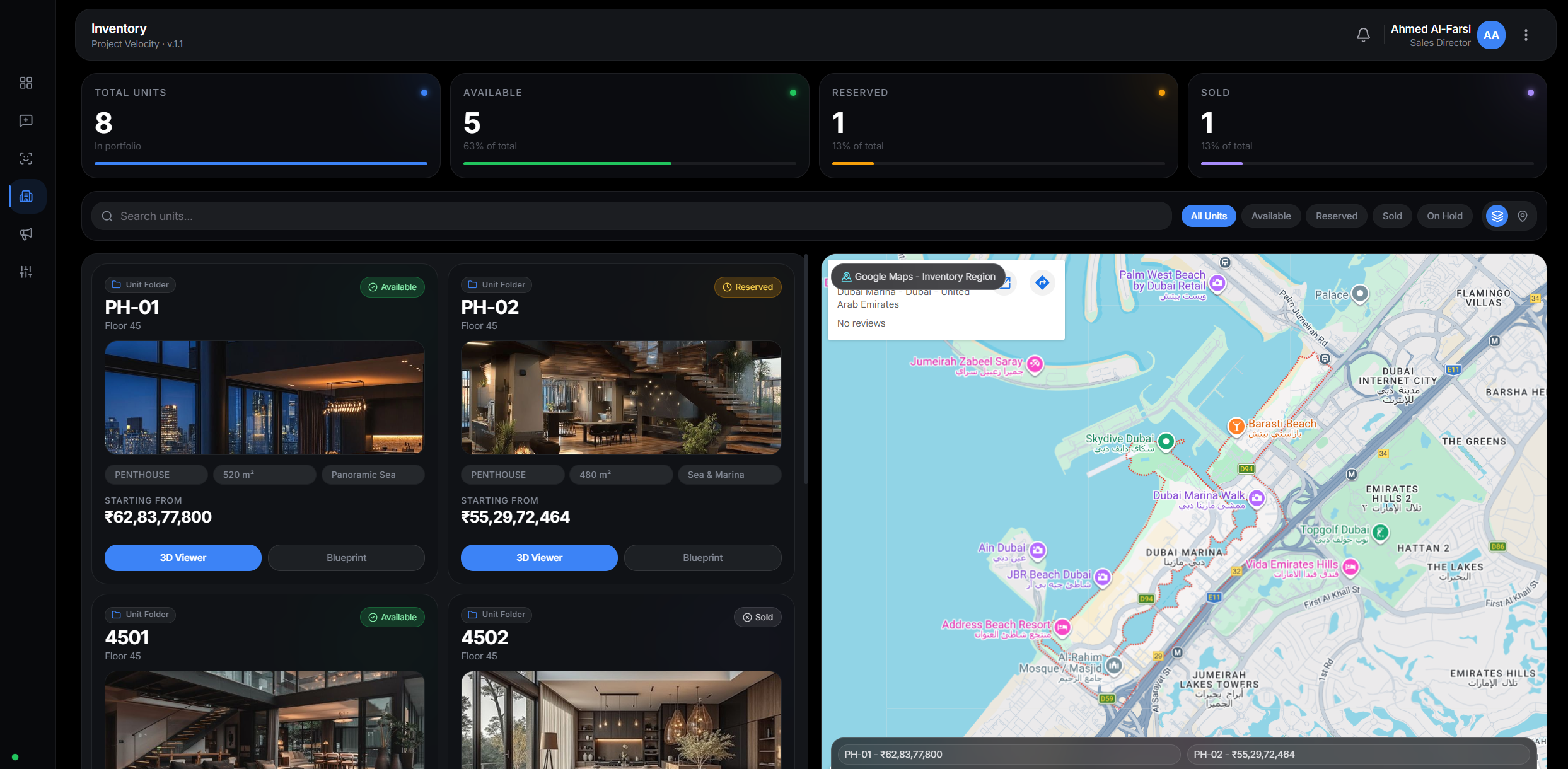Image resolution: width=1568 pixels, height=769 pixels.
Task: Filter units by Reserved
Action: (1337, 216)
